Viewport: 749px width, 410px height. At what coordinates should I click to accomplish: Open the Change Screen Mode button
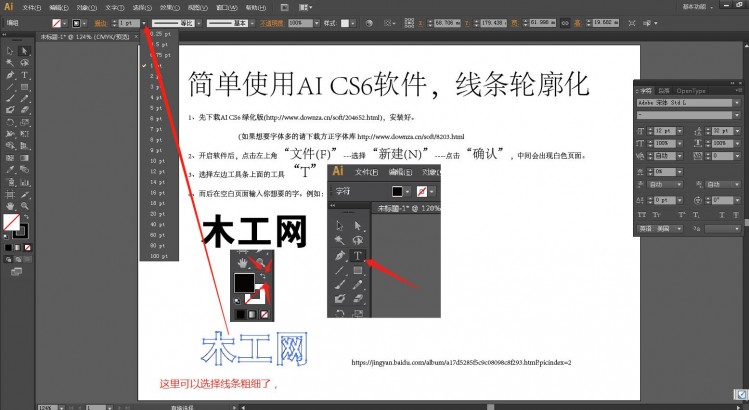(17, 271)
